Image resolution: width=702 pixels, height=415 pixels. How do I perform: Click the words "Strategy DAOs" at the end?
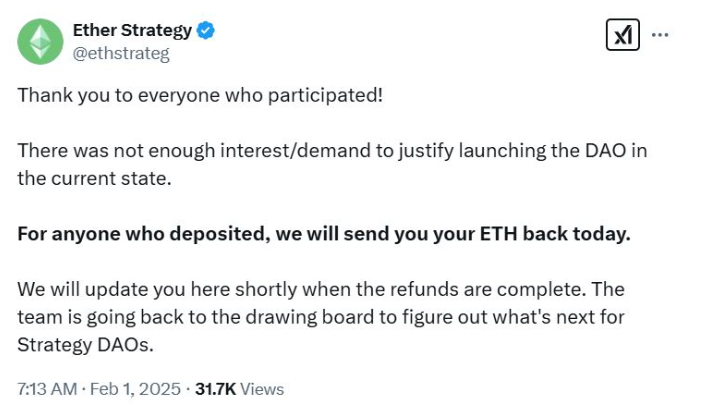[x=85, y=345]
